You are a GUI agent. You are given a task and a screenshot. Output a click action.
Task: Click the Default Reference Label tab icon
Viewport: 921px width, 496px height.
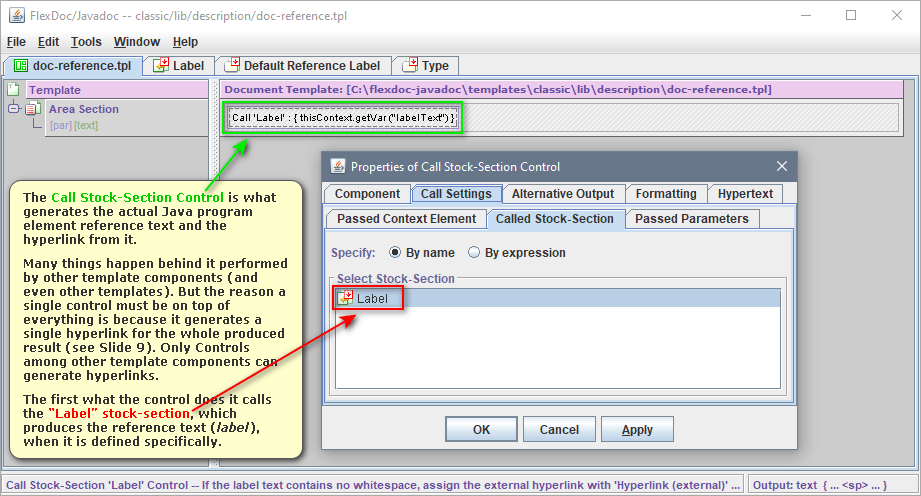[x=231, y=66]
